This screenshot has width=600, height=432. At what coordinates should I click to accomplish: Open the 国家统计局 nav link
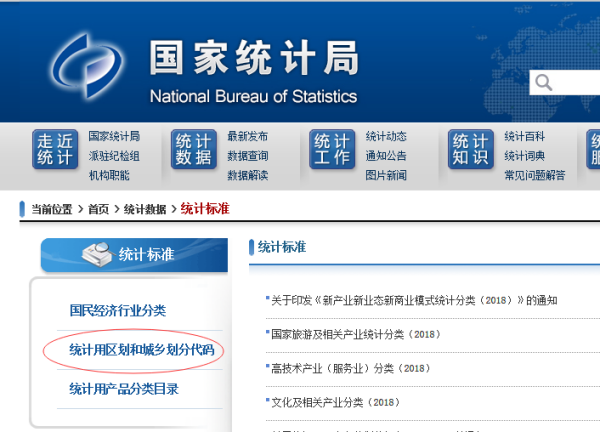pos(114,136)
